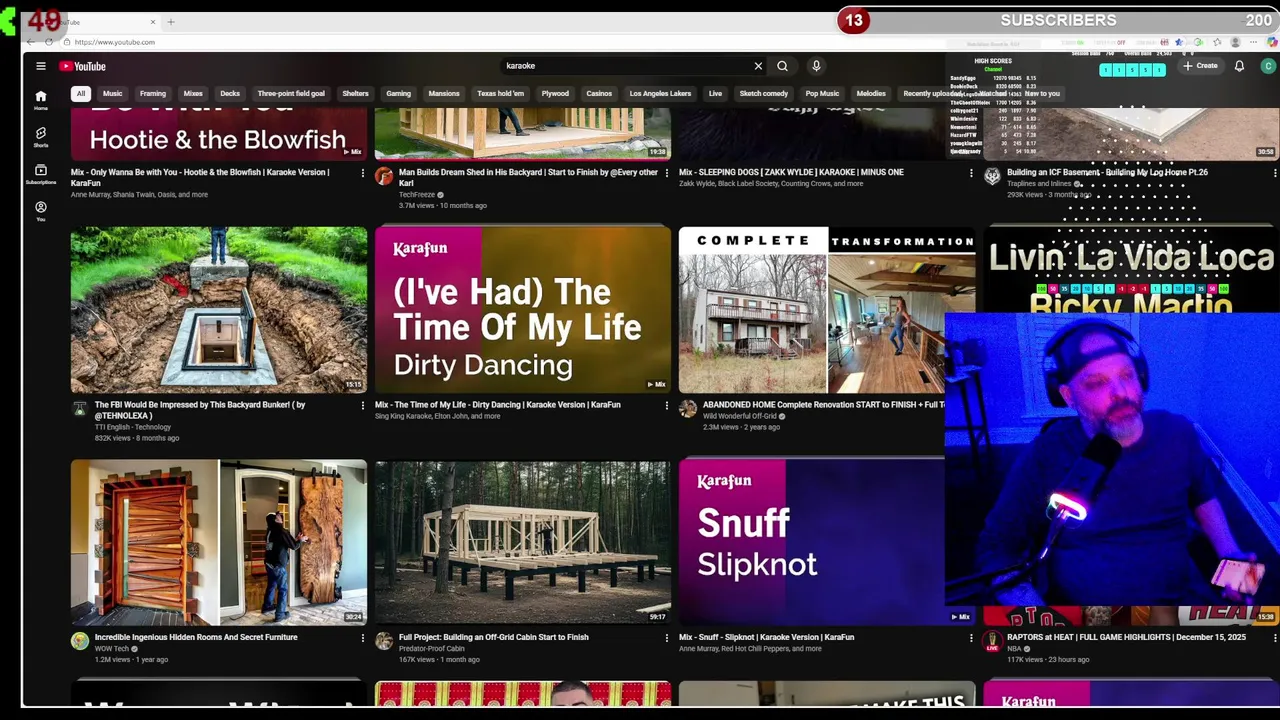This screenshot has height=720, width=1280.
Task: Click the Create button
Action: [x=1200, y=66]
